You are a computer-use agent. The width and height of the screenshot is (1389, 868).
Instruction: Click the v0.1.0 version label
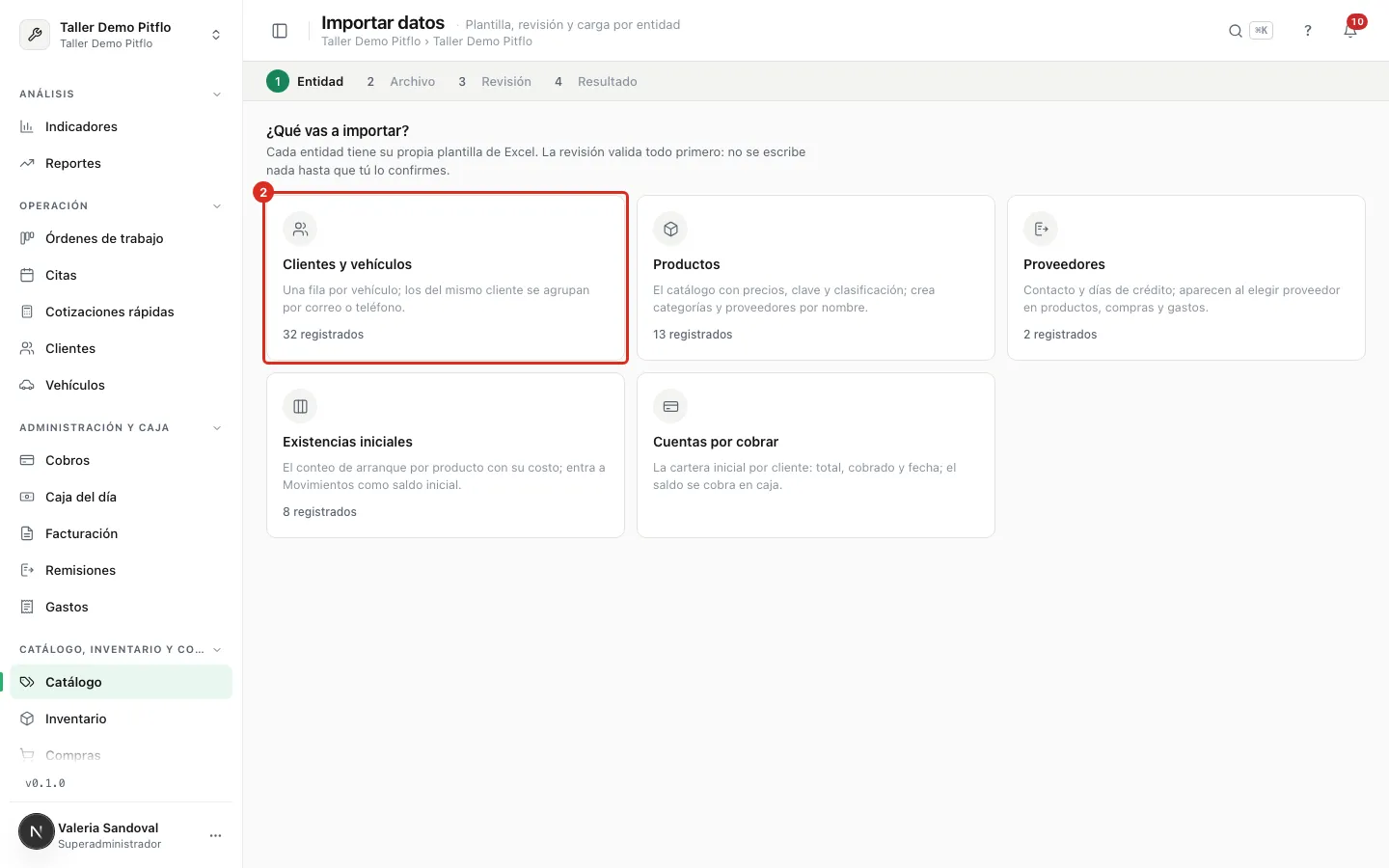coord(45,783)
